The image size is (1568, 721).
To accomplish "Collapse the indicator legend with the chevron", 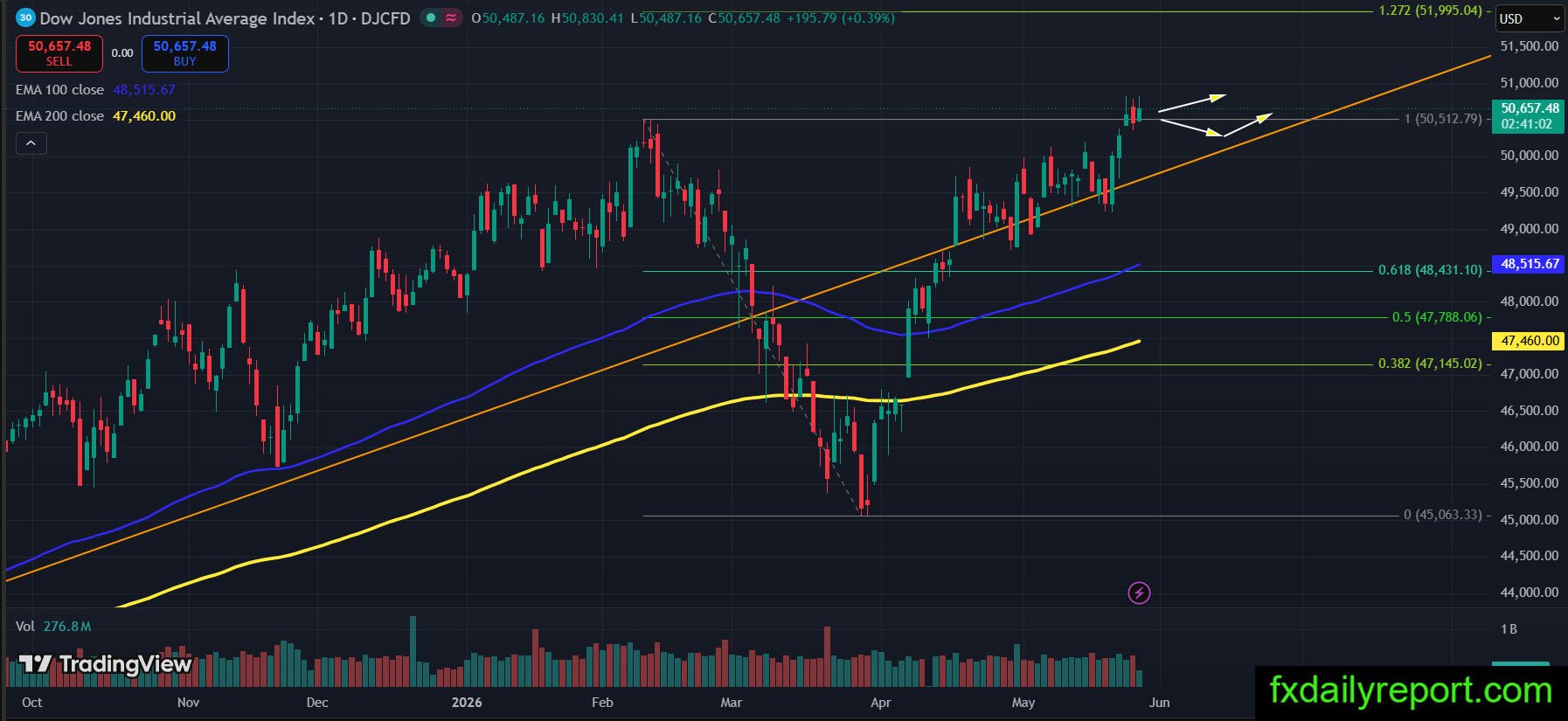I will [x=31, y=143].
